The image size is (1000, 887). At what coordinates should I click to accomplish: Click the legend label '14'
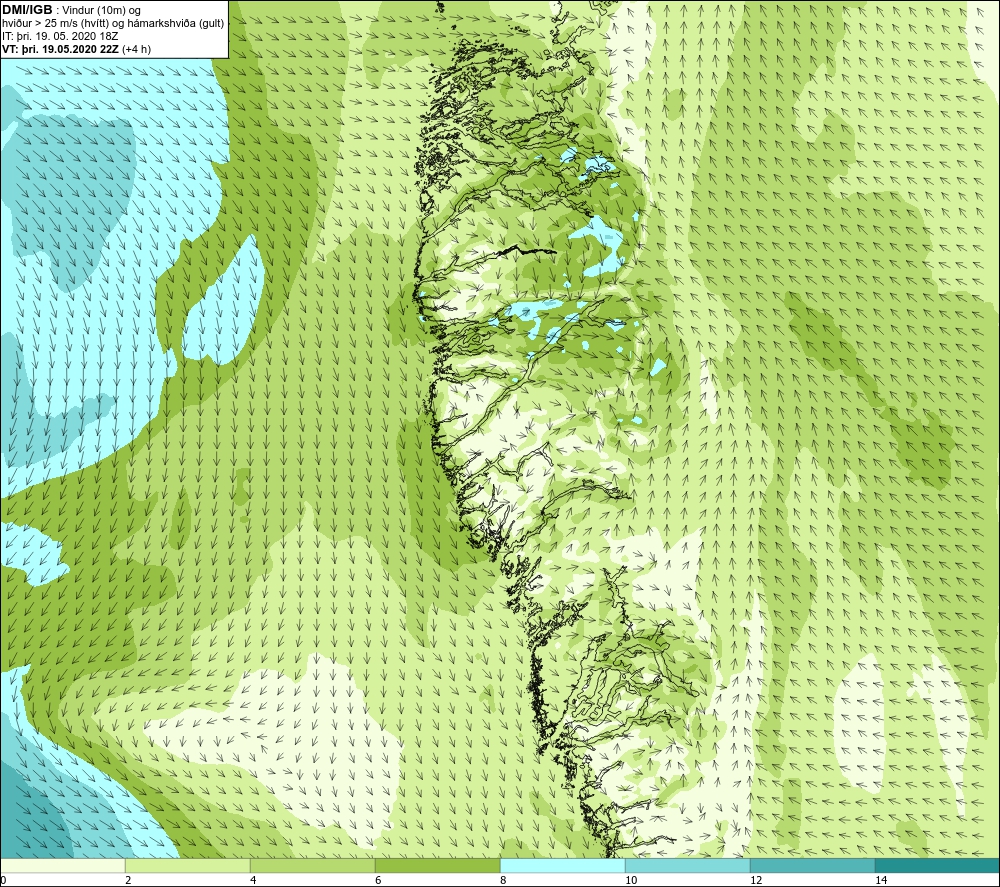click(881, 880)
